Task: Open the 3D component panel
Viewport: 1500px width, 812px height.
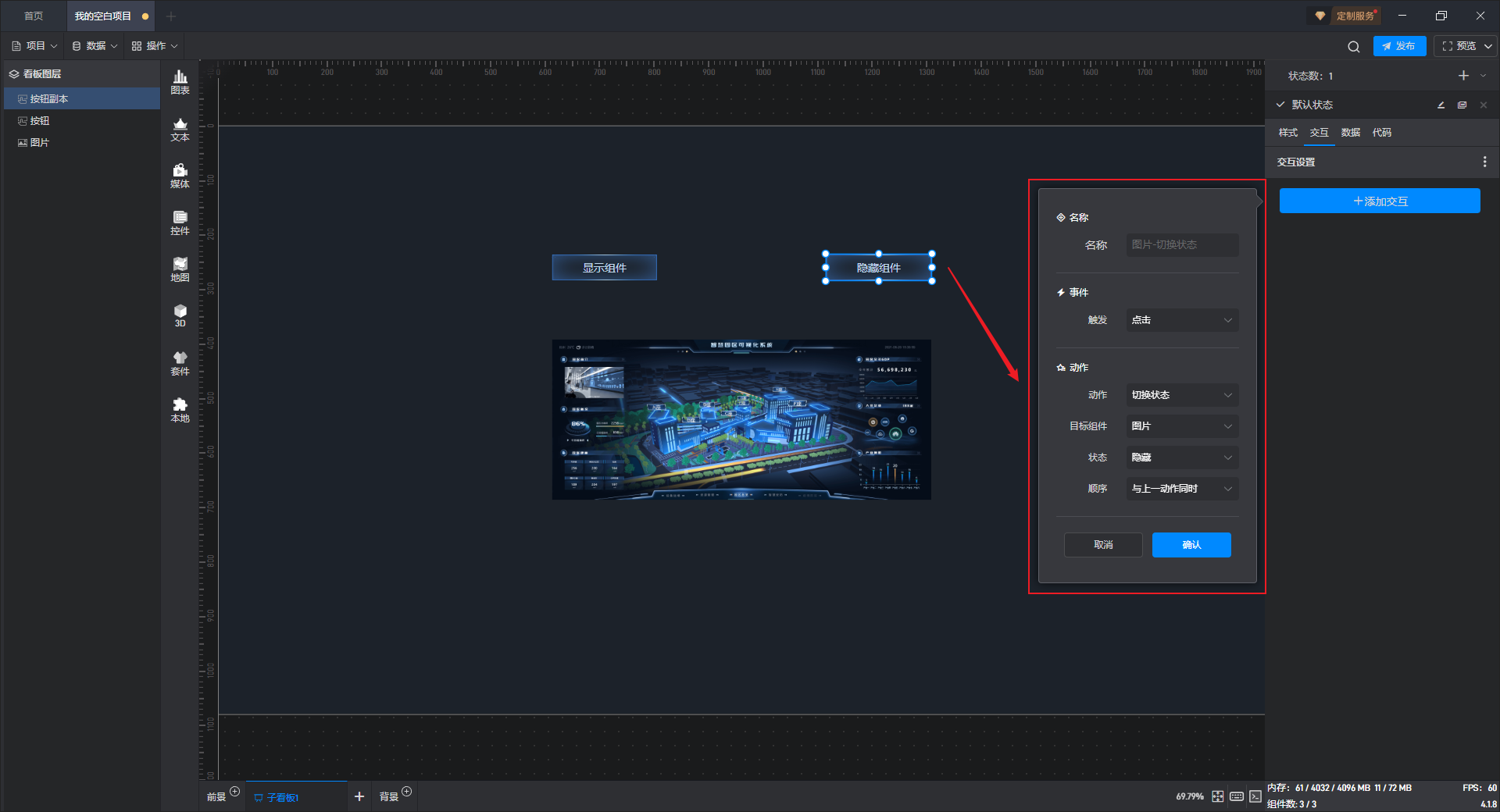Action: pos(180,315)
